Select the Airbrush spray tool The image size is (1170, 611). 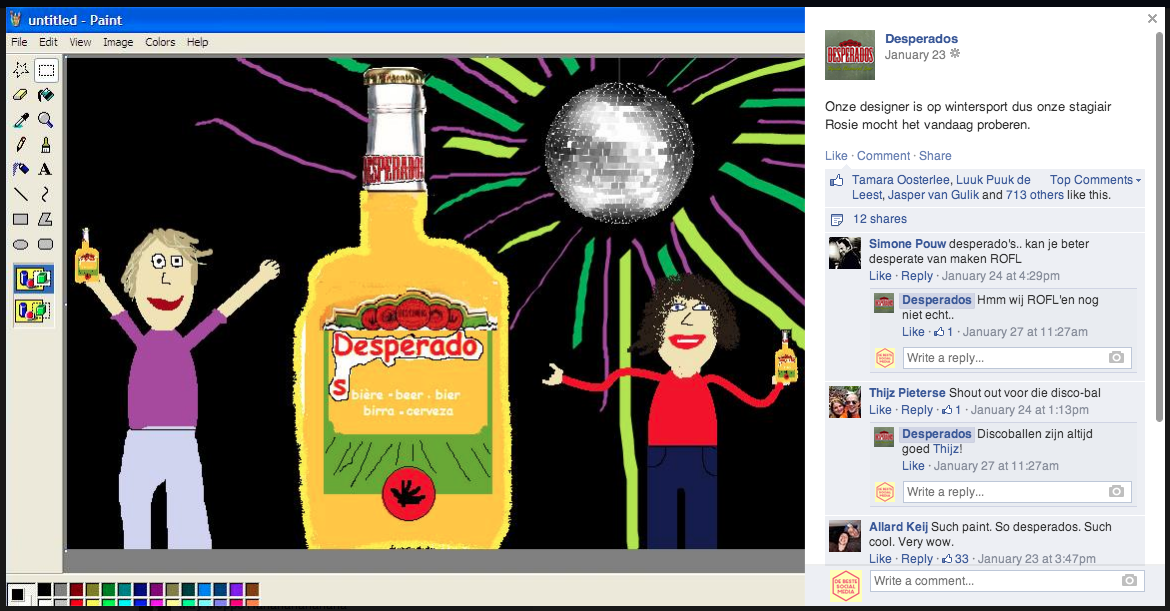[x=20, y=170]
